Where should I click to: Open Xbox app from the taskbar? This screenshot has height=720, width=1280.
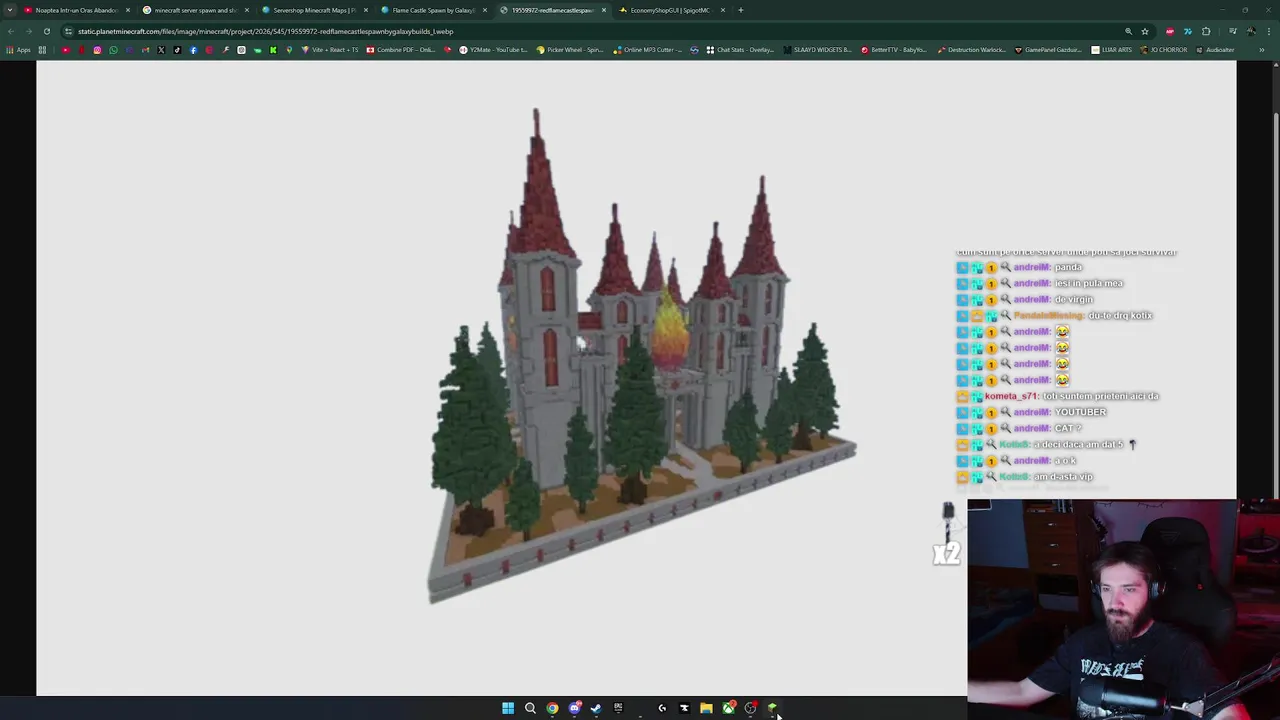point(729,708)
